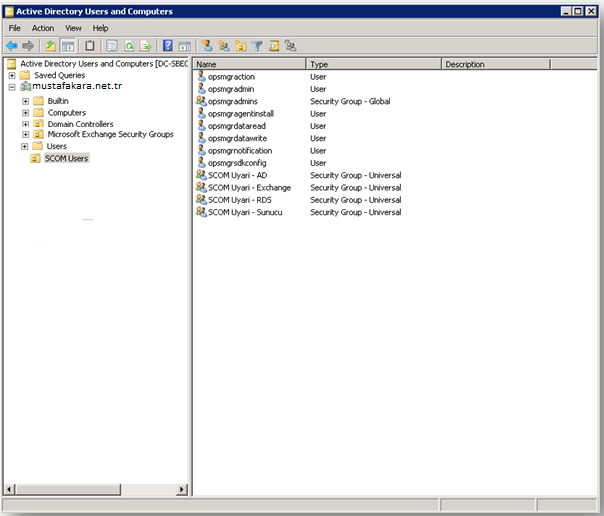Select Saved Queries in the tree
Viewport: 604px width, 516px height.
pyautogui.click(x=60, y=75)
